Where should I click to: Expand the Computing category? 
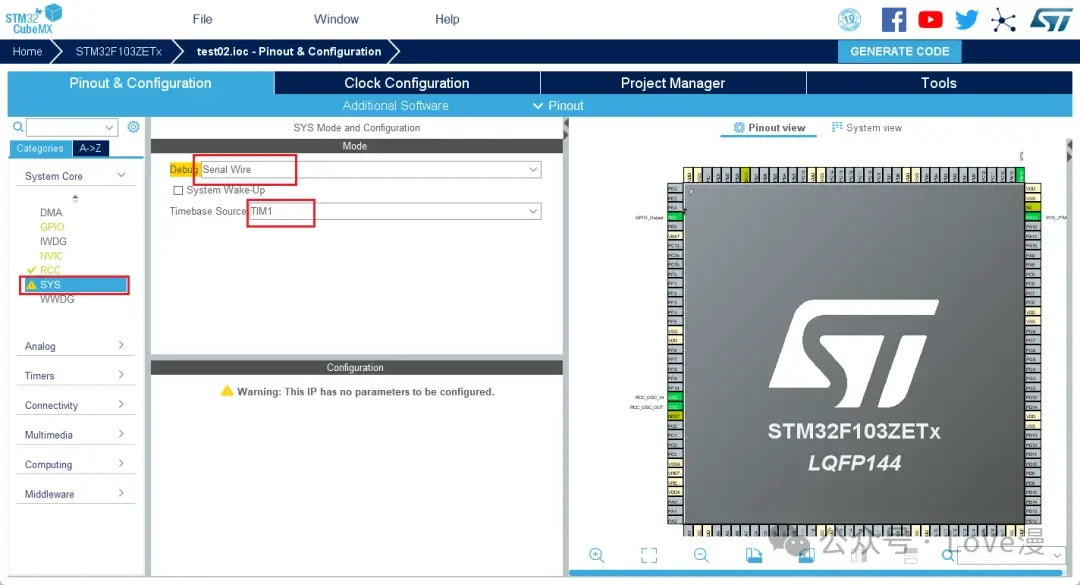(x=121, y=464)
